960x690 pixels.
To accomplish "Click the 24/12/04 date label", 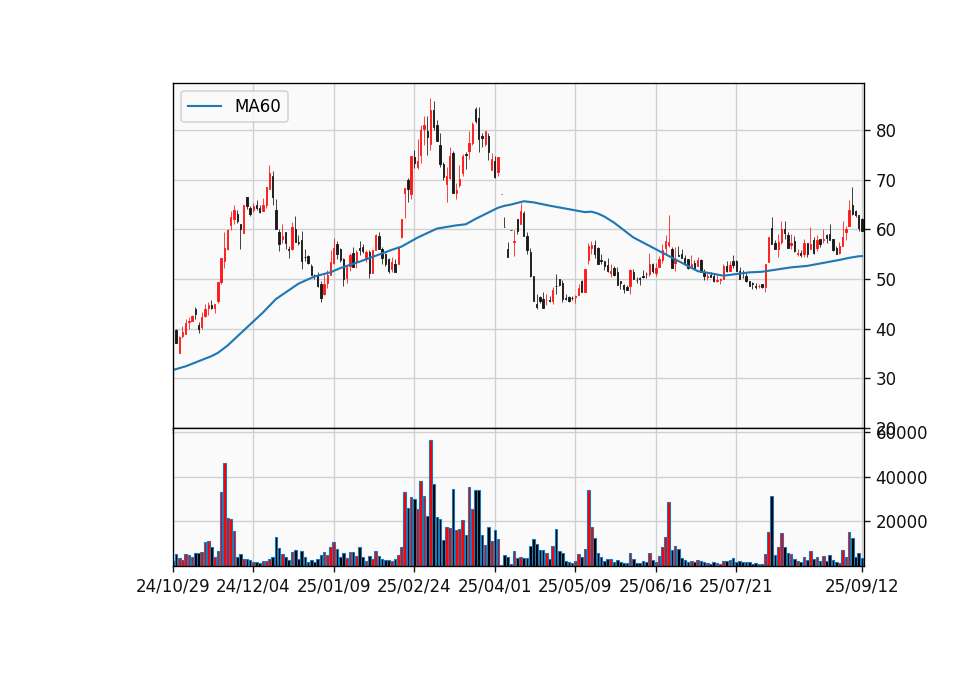I will pos(253,586).
